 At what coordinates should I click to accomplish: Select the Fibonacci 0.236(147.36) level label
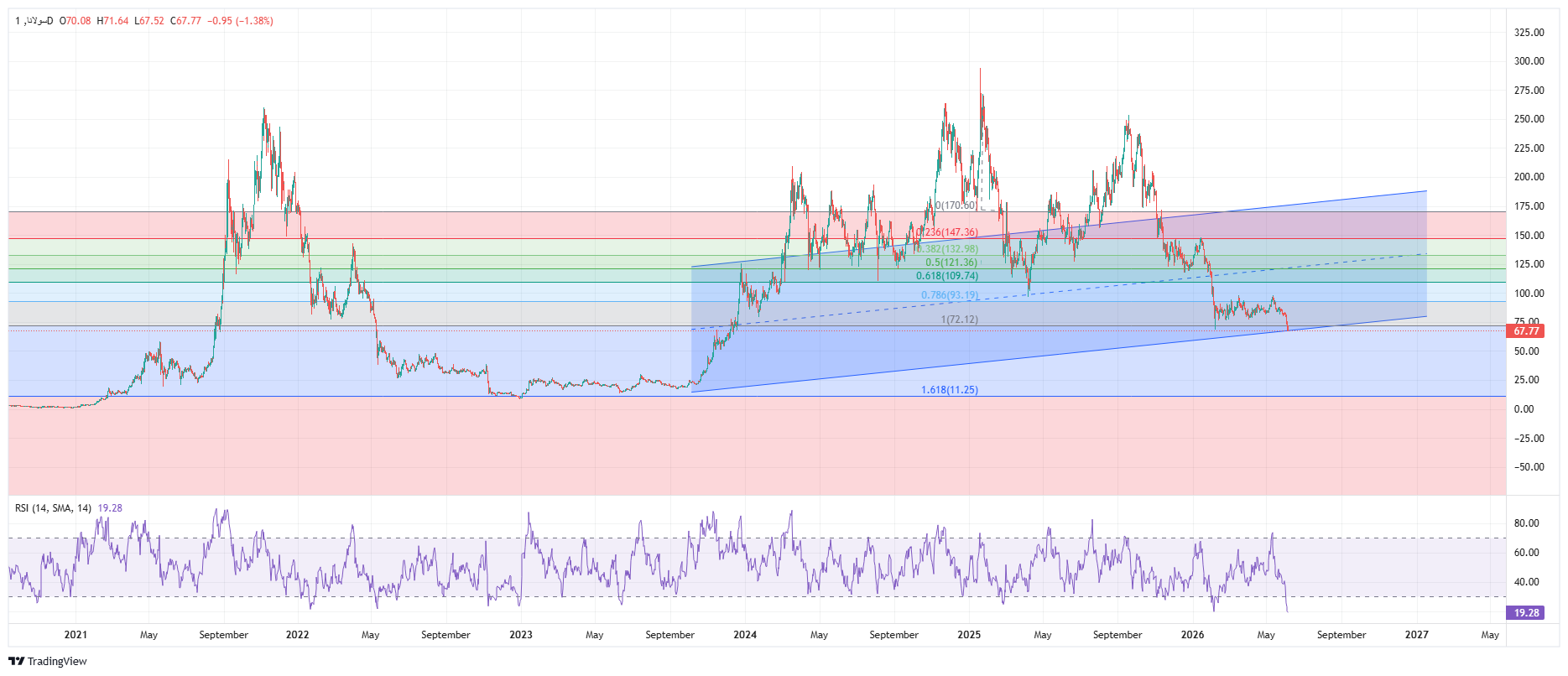[948, 232]
